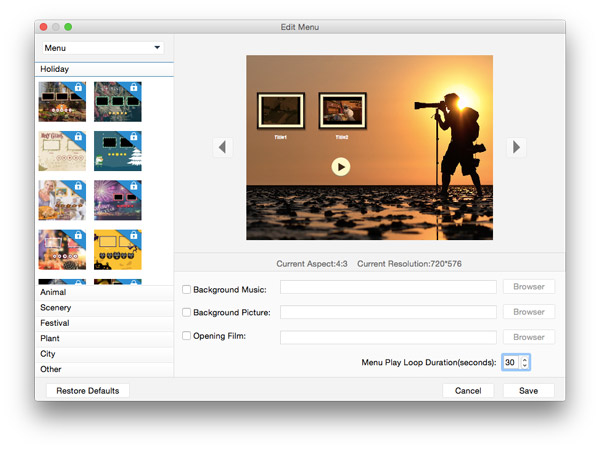Click Browser button for Background Picture
This screenshot has width=600, height=450.
tap(528, 312)
